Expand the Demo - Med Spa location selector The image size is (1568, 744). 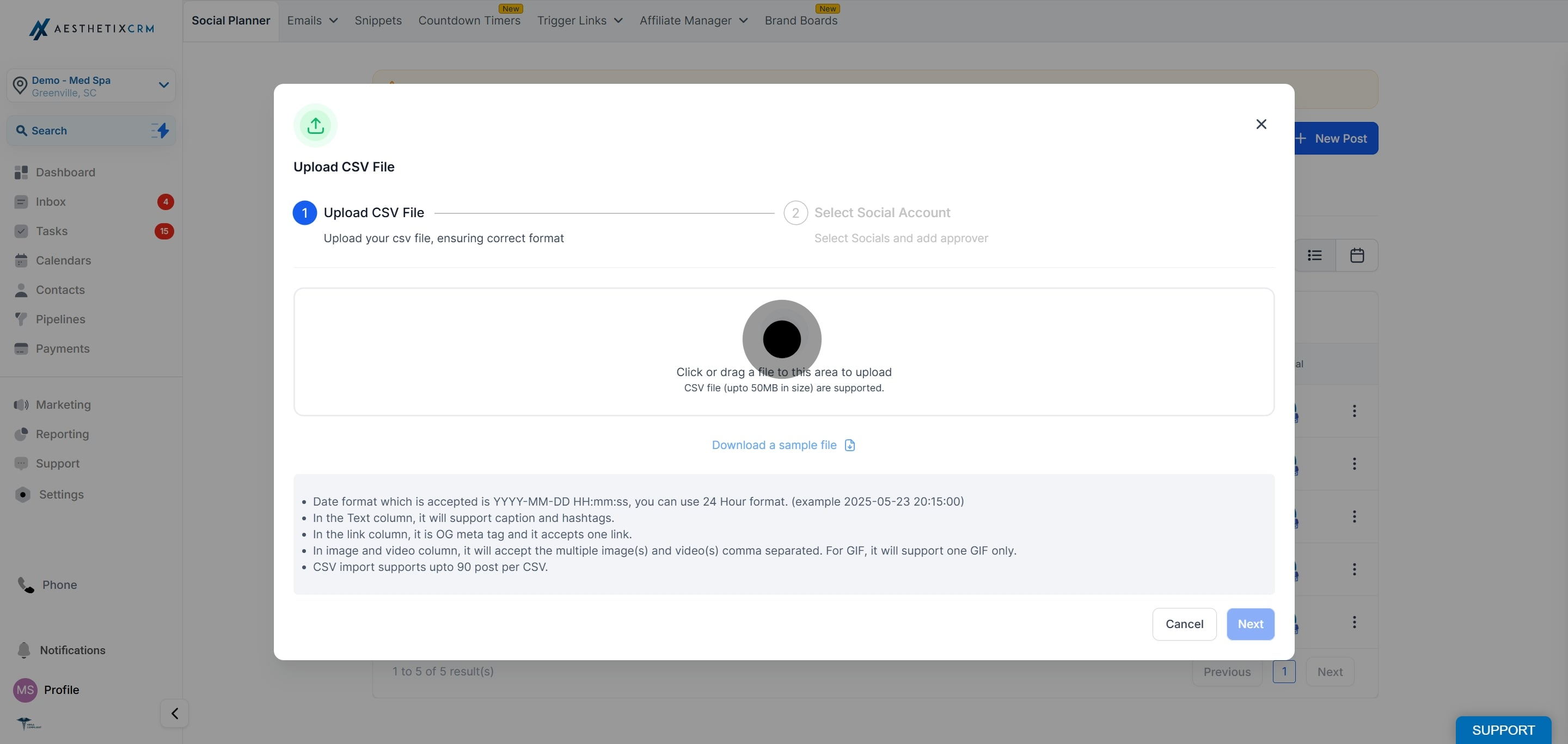(91, 85)
